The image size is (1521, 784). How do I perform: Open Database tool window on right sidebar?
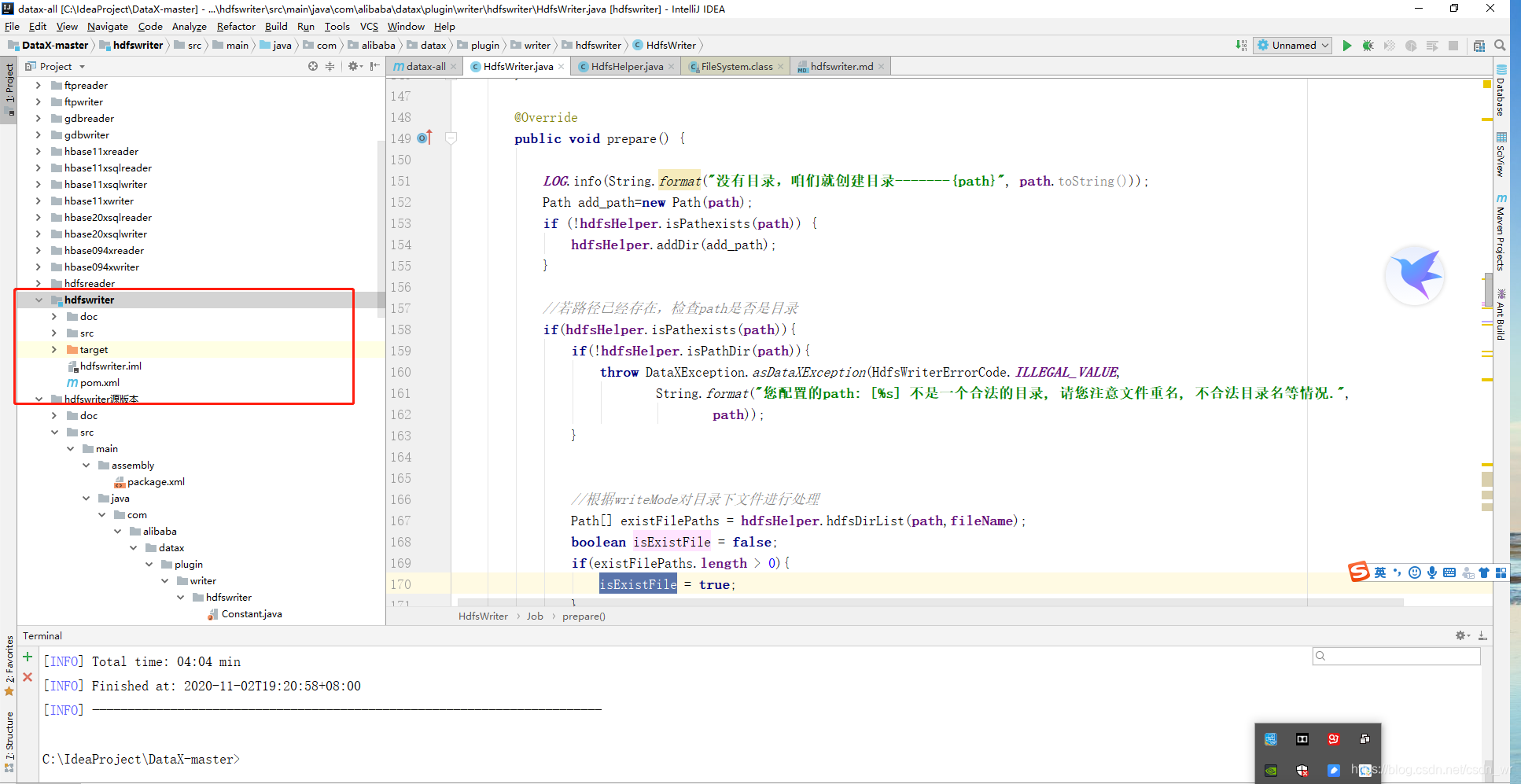[x=1501, y=90]
